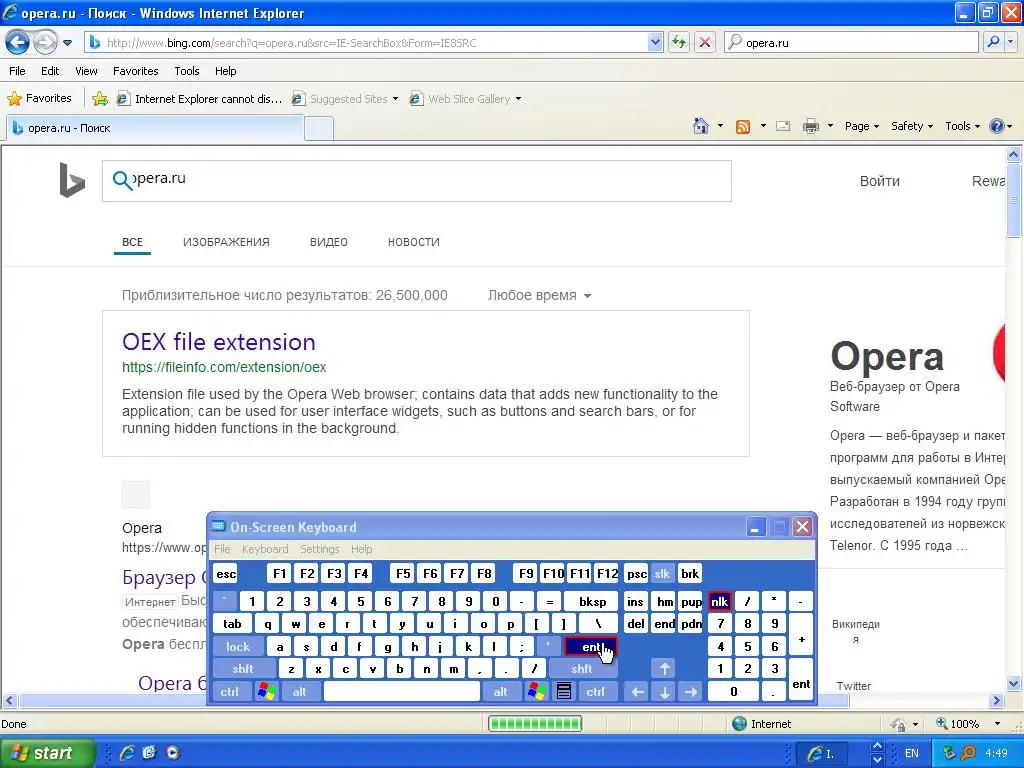Click the new tab button
This screenshot has height=768, width=1024.
pyautogui.click(x=319, y=128)
